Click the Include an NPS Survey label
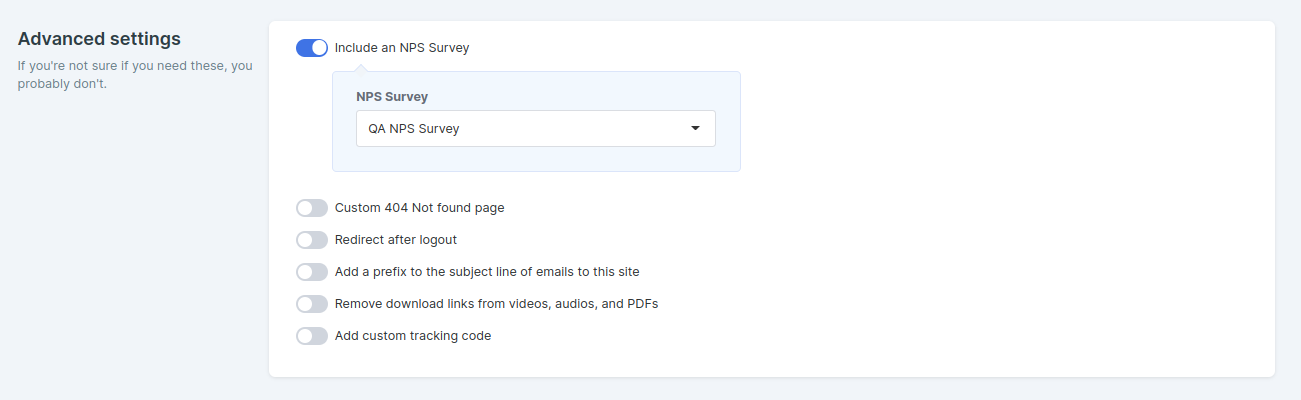 (402, 48)
